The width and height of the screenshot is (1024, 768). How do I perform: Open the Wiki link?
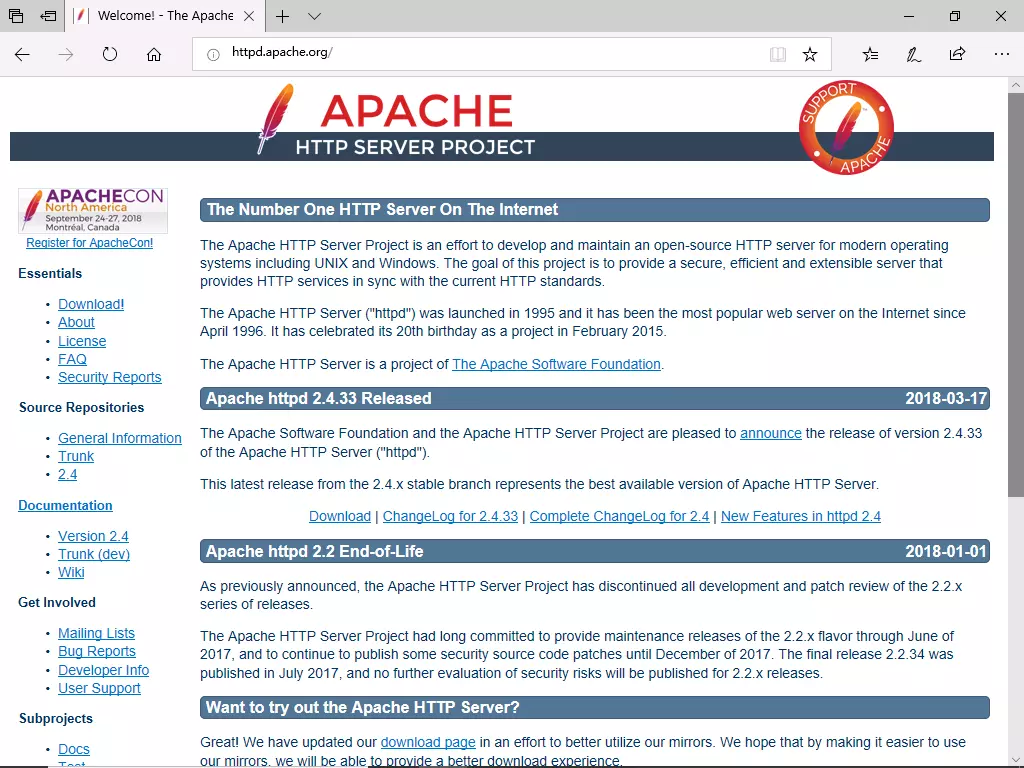coord(71,572)
